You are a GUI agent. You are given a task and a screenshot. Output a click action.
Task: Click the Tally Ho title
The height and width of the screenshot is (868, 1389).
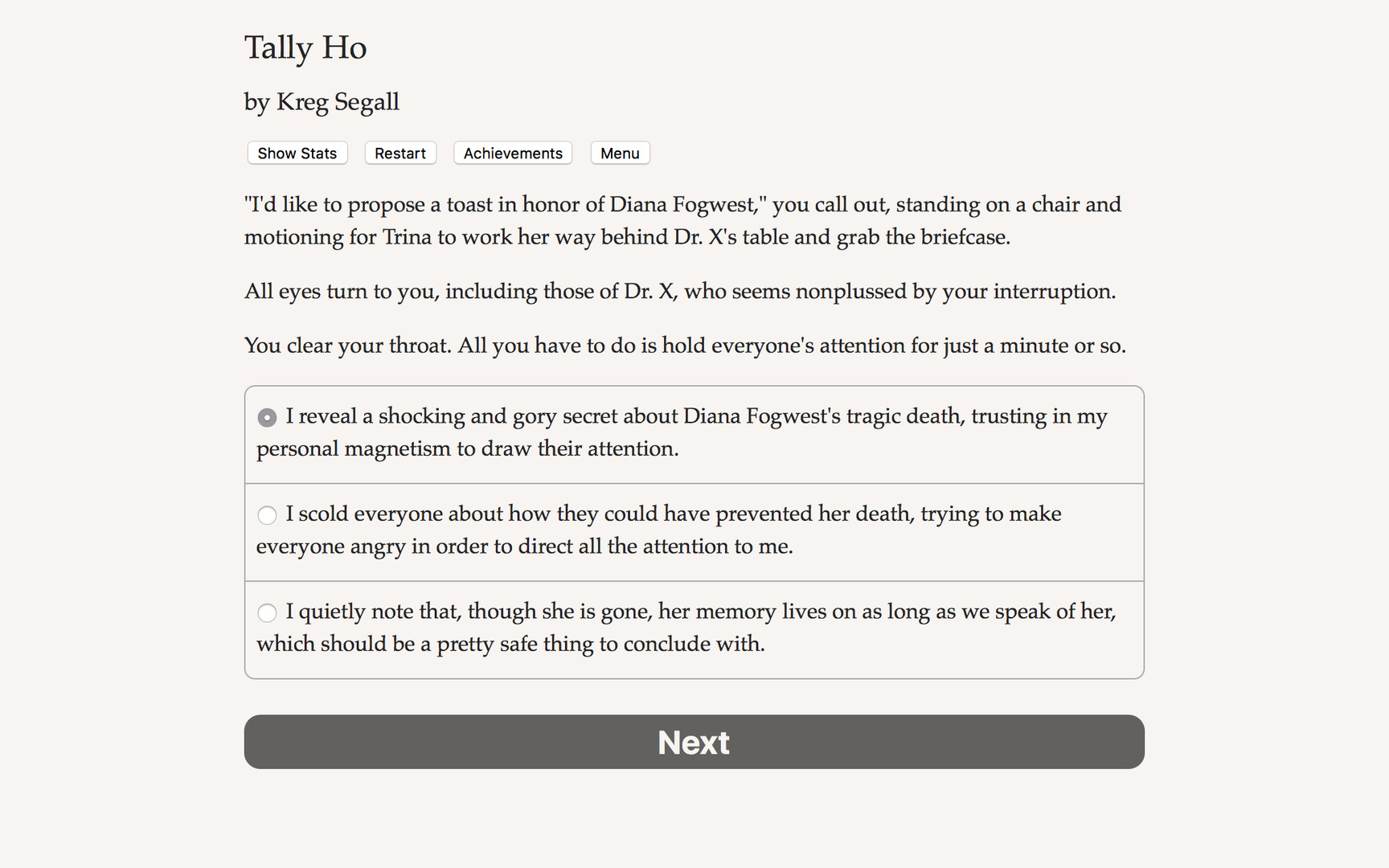coord(305,48)
